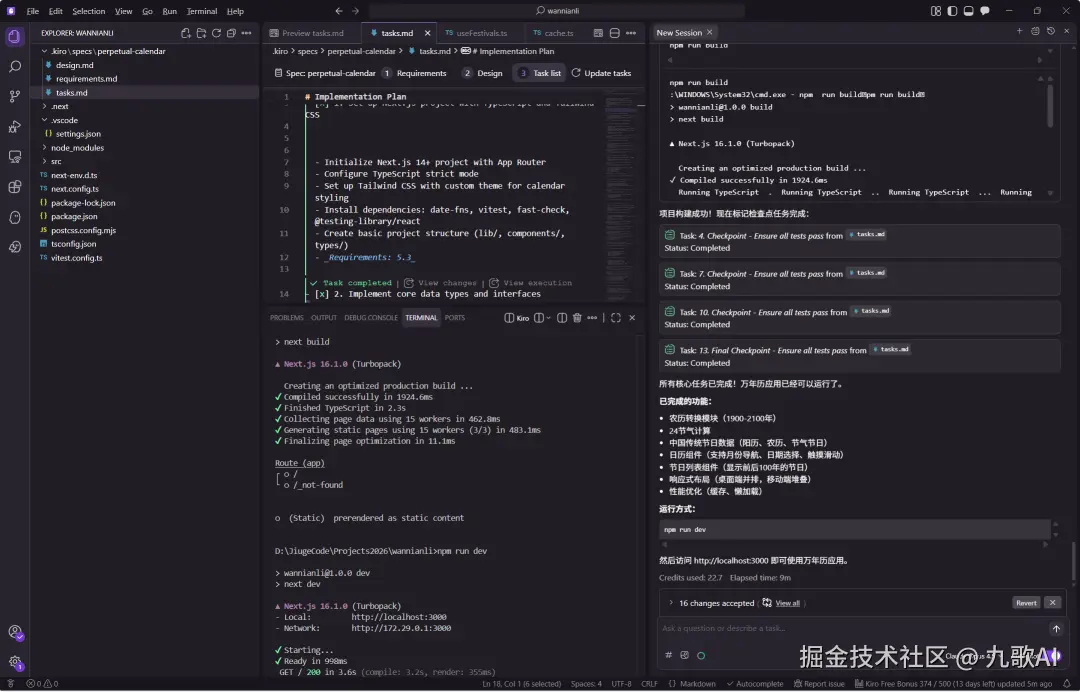Switch to the DEBUG CONSOLE tab
The height and width of the screenshot is (692, 1080).
tap(371, 318)
